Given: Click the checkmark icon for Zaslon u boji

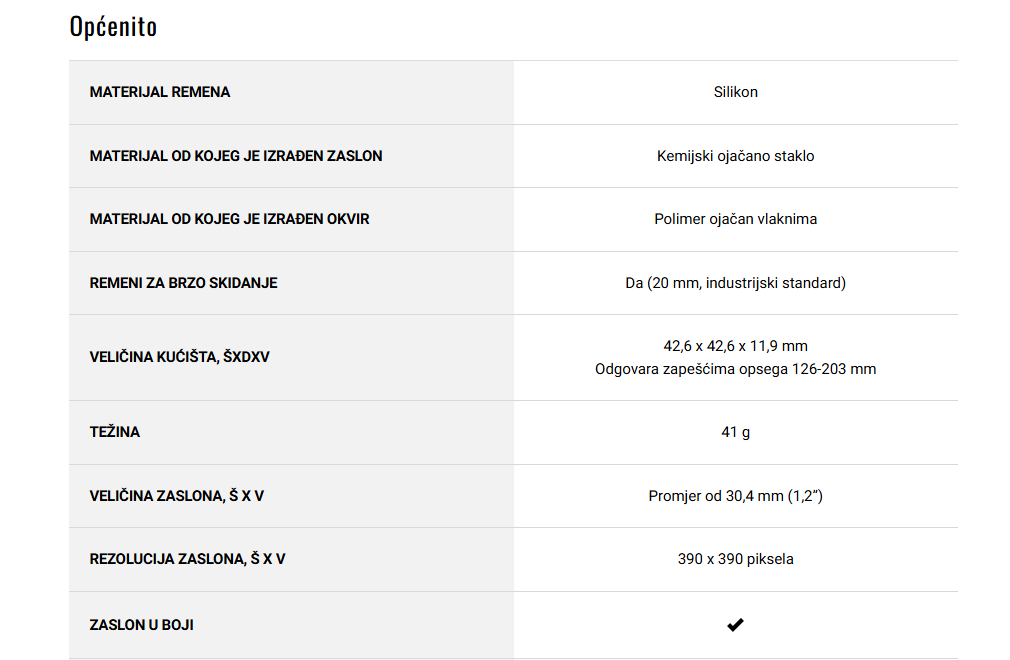Looking at the screenshot, I should coord(735,625).
